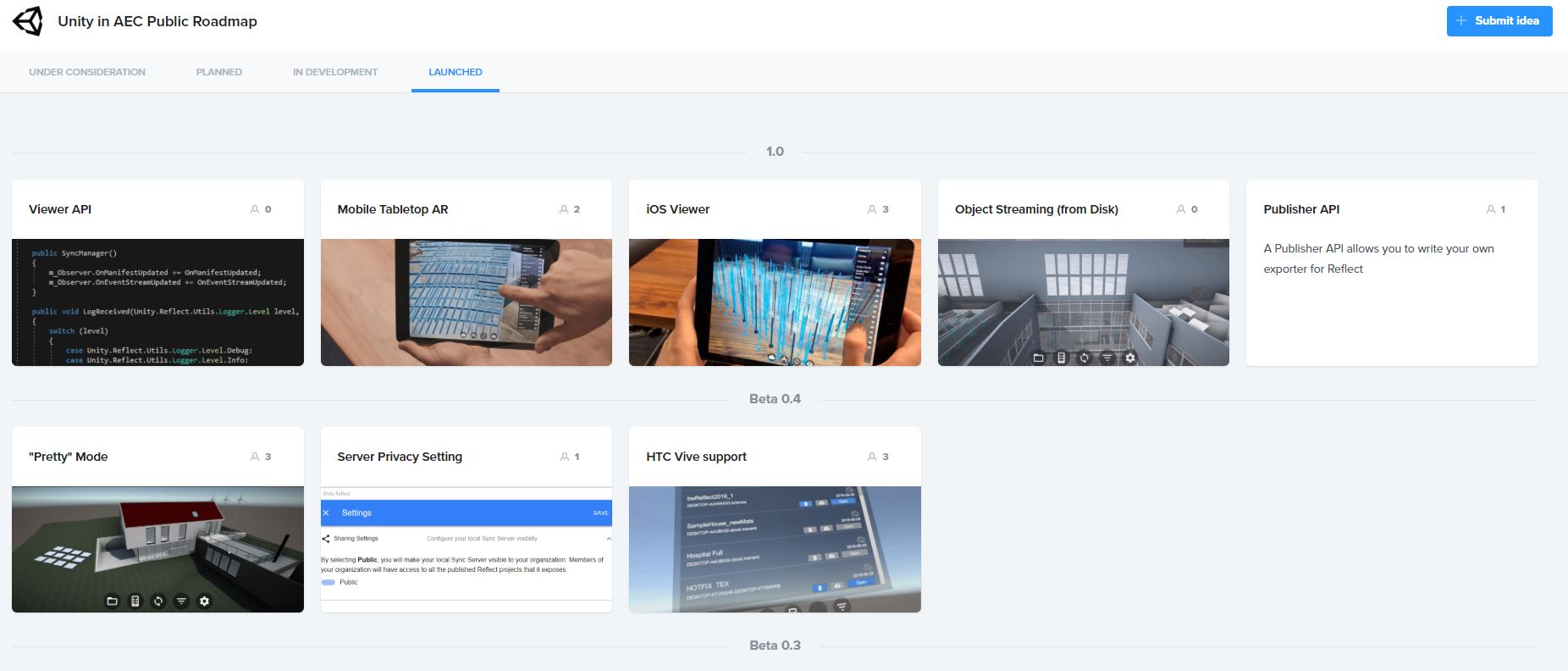Click the sync icon in Pretty Mode image

157,601
